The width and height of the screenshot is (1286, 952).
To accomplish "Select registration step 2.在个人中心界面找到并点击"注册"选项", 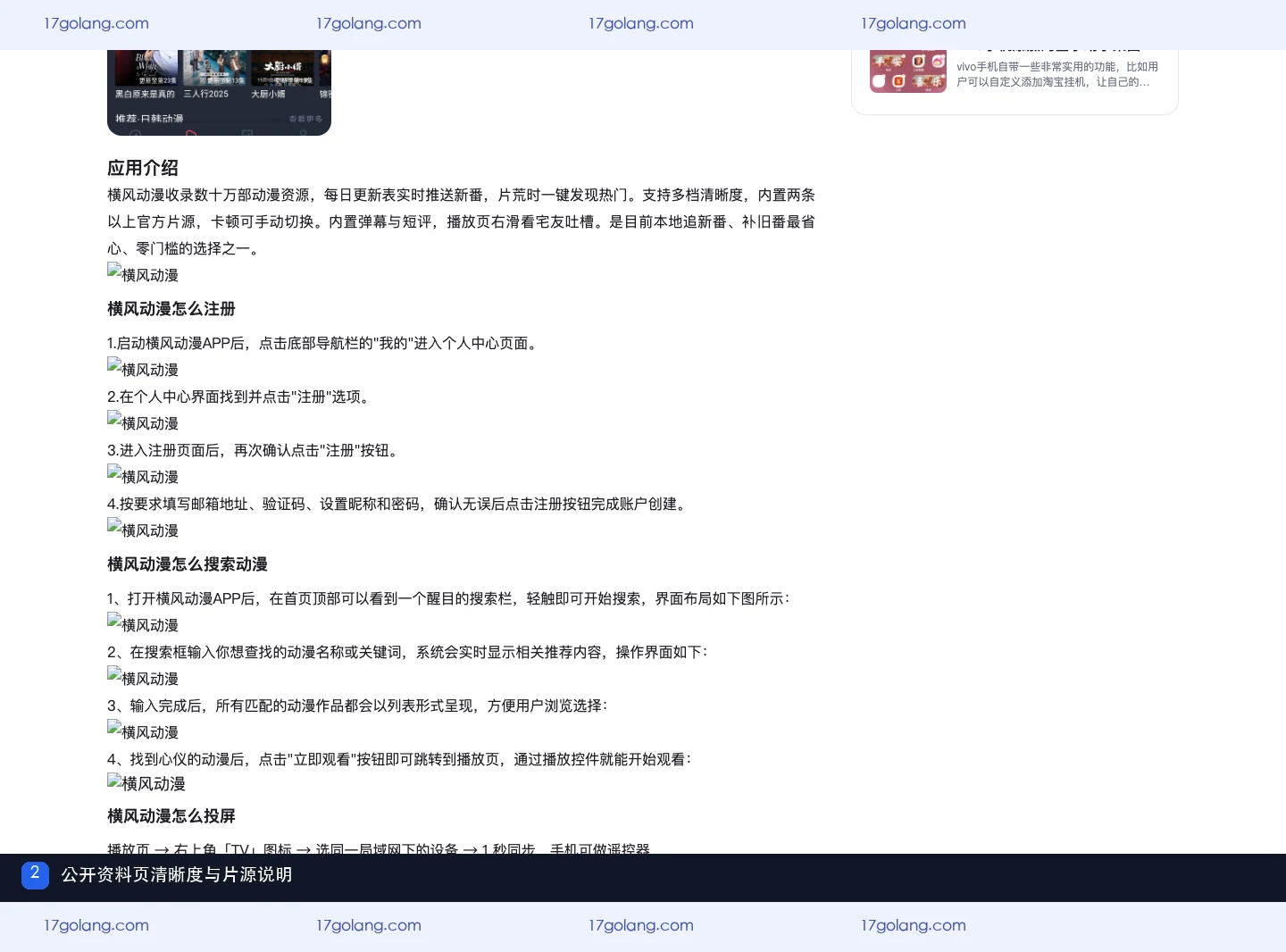I will (238, 397).
